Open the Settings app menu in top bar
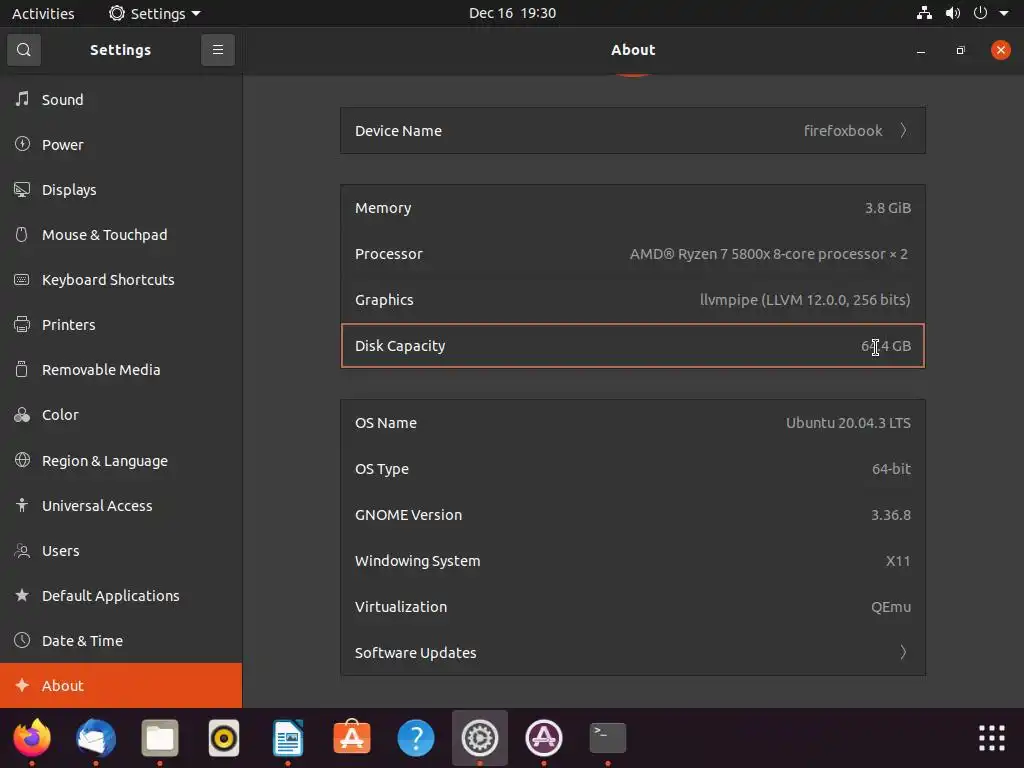The image size is (1024, 768). point(155,13)
